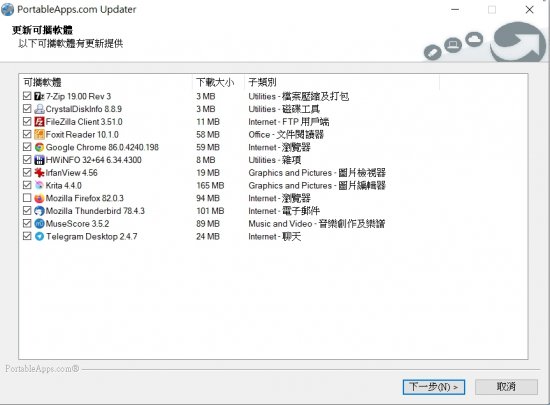This screenshot has height=405, width=550.
Task: Click the Mozilla Firefox icon
Action: tap(39, 198)
